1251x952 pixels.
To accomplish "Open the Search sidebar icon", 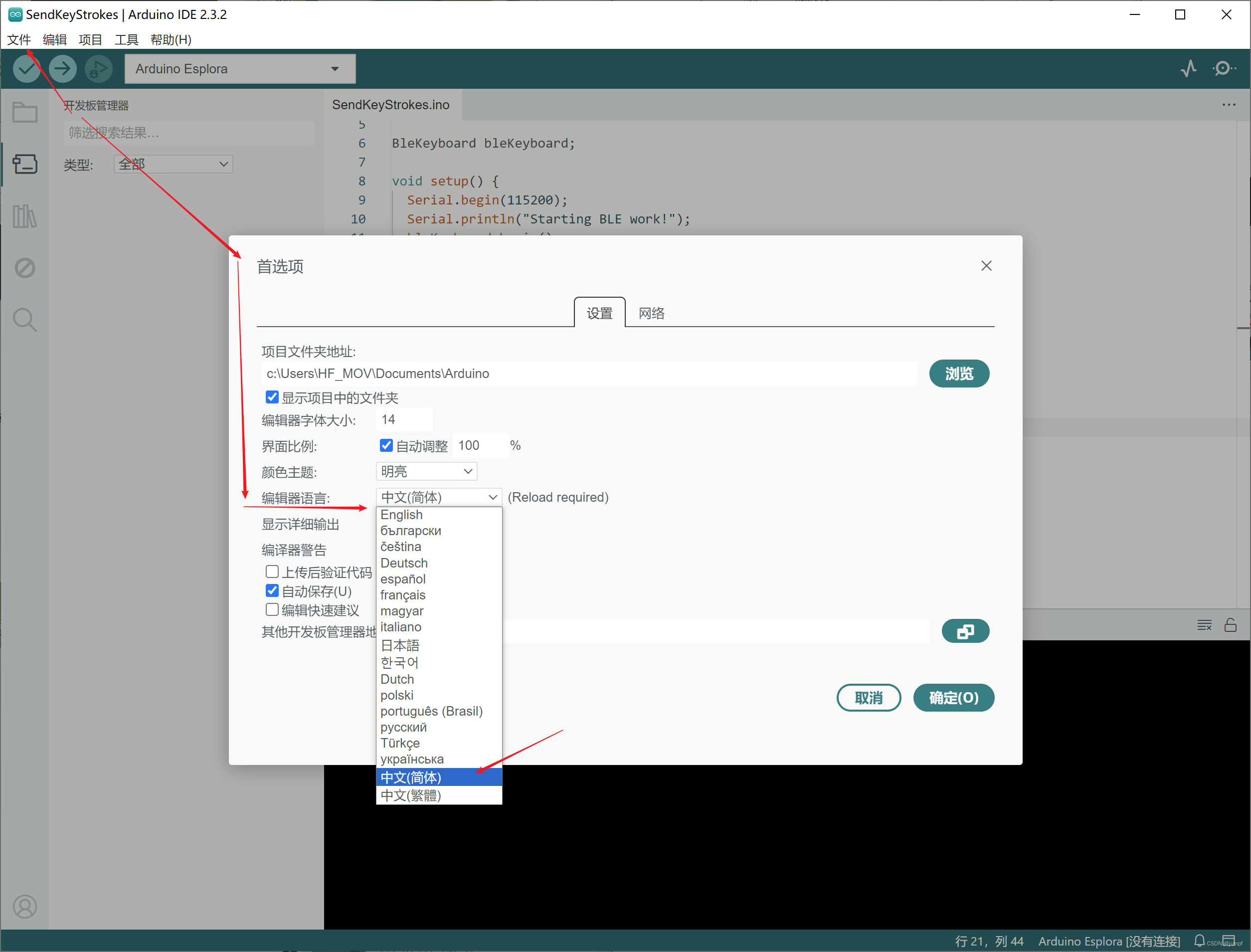I will pyautogui.click(x=25, y=320).
